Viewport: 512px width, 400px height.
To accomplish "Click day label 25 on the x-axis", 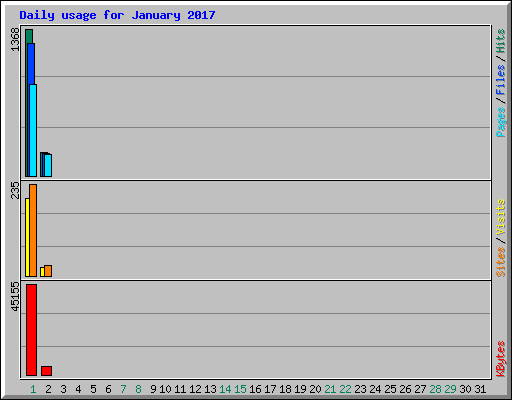I will pos(390,389).
